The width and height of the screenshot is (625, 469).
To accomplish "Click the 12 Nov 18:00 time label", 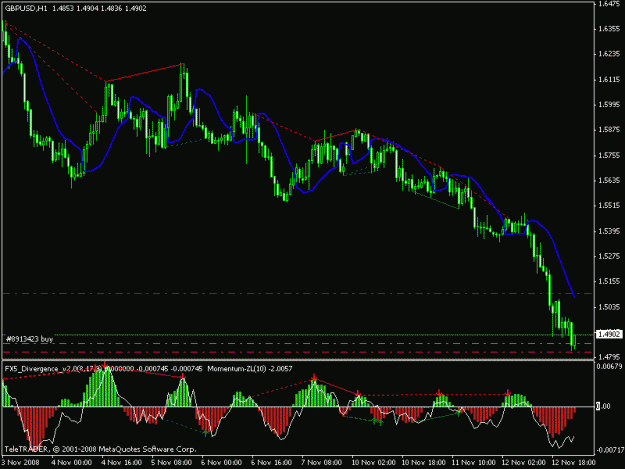I will [x=573, y=462].
